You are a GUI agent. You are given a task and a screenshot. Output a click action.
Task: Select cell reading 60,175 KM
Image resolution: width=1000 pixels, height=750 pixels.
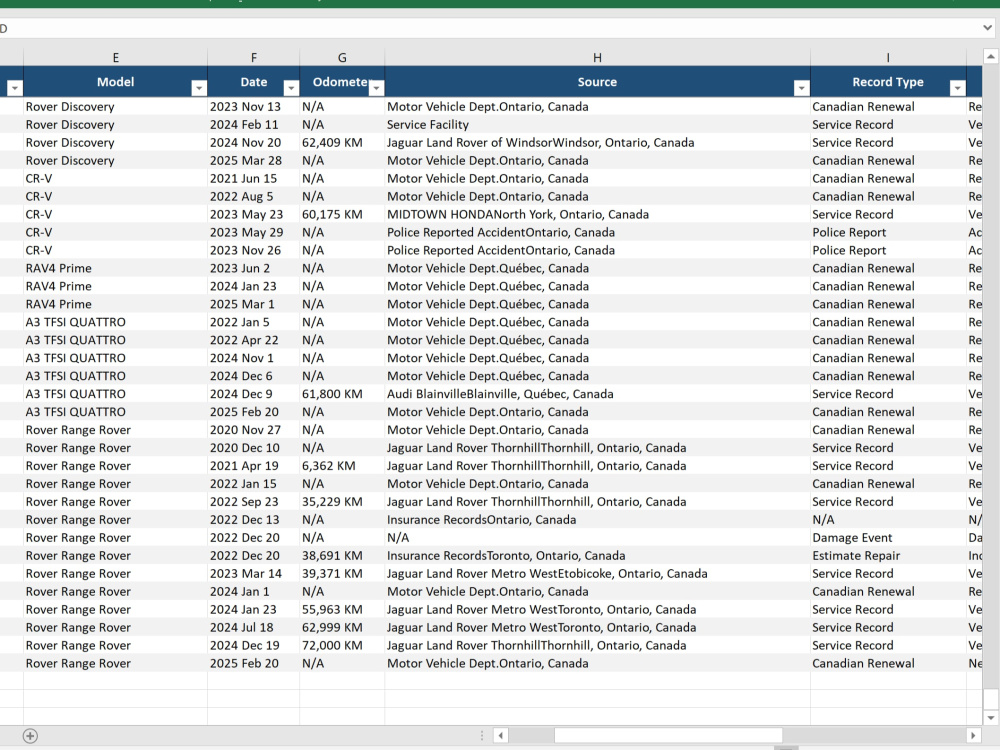342,214
